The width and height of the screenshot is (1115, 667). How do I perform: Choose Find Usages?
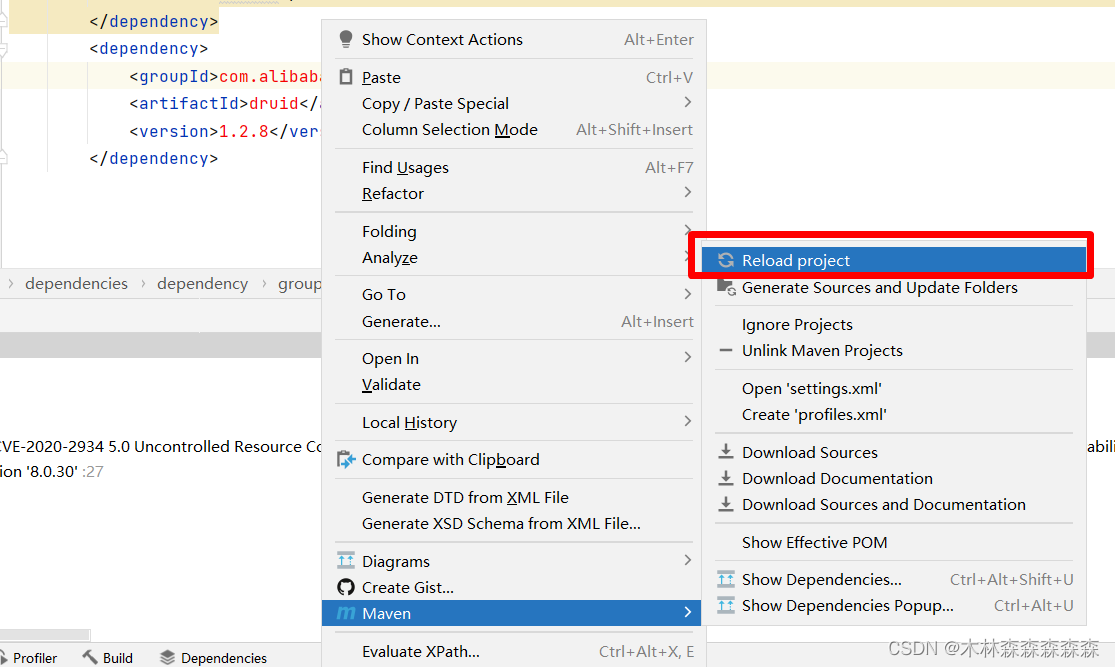point(513,167)
